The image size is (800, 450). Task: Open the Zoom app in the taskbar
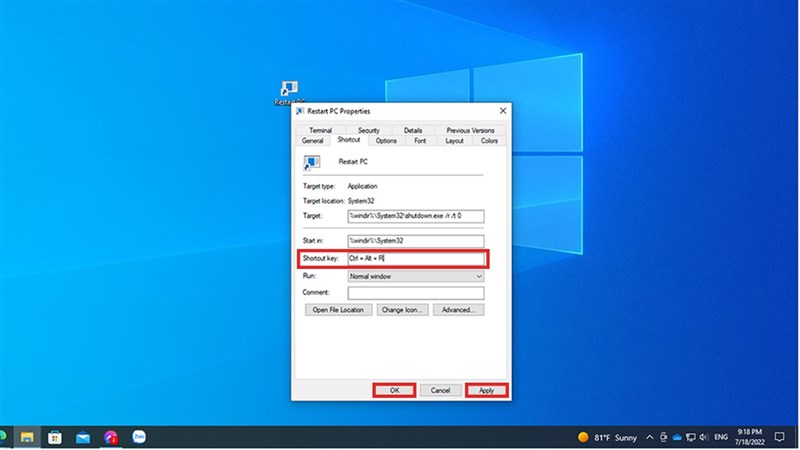point(139,437)
